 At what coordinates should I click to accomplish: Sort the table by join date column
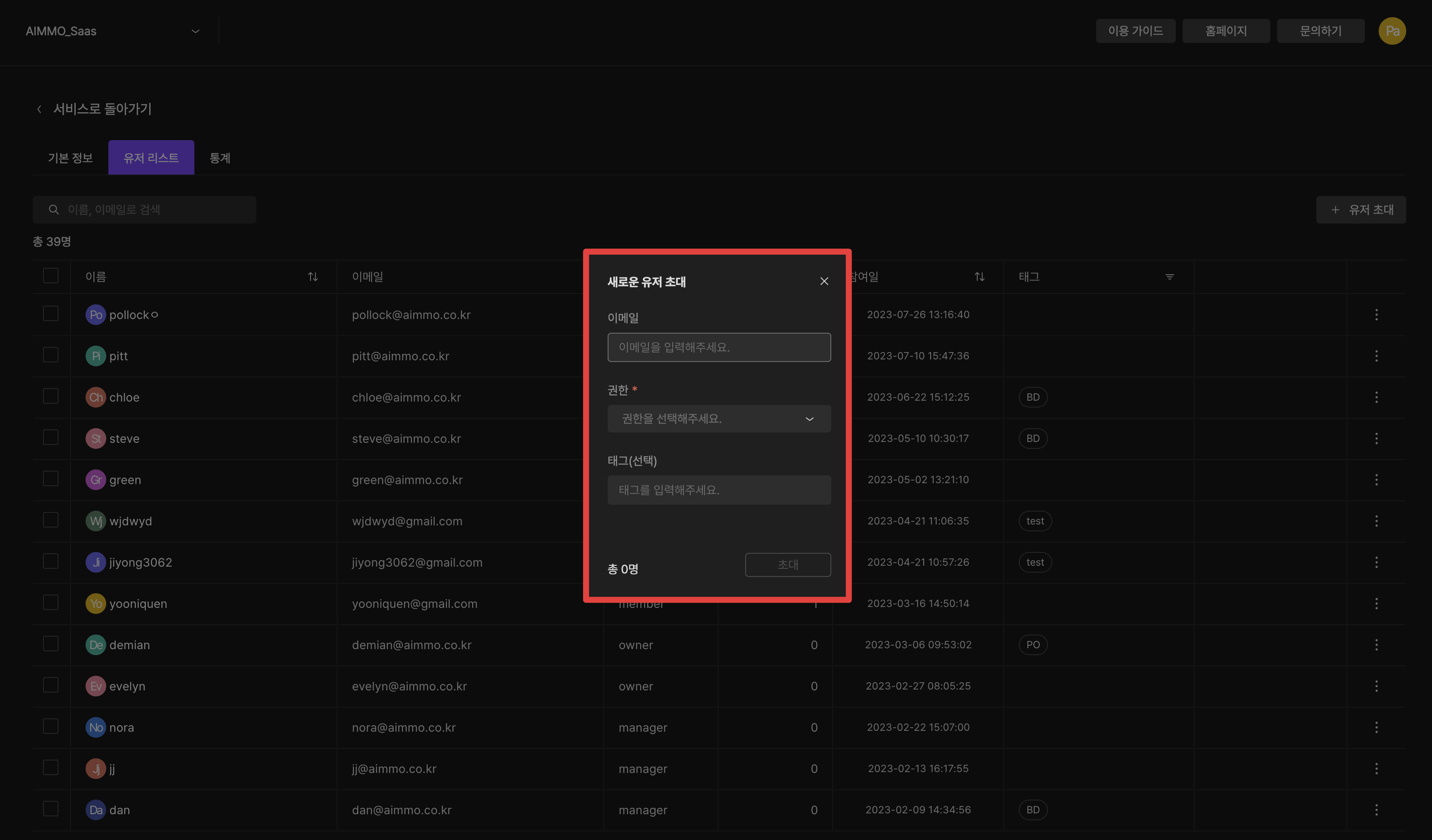980,276
